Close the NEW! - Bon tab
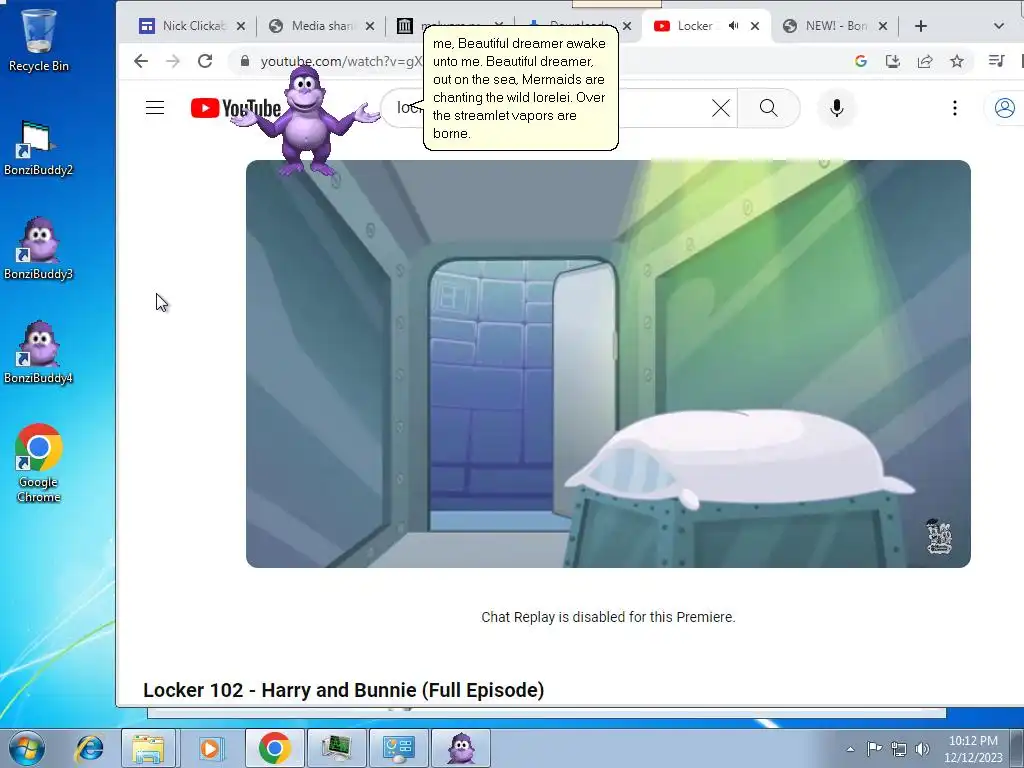 [x=883, y=26]
